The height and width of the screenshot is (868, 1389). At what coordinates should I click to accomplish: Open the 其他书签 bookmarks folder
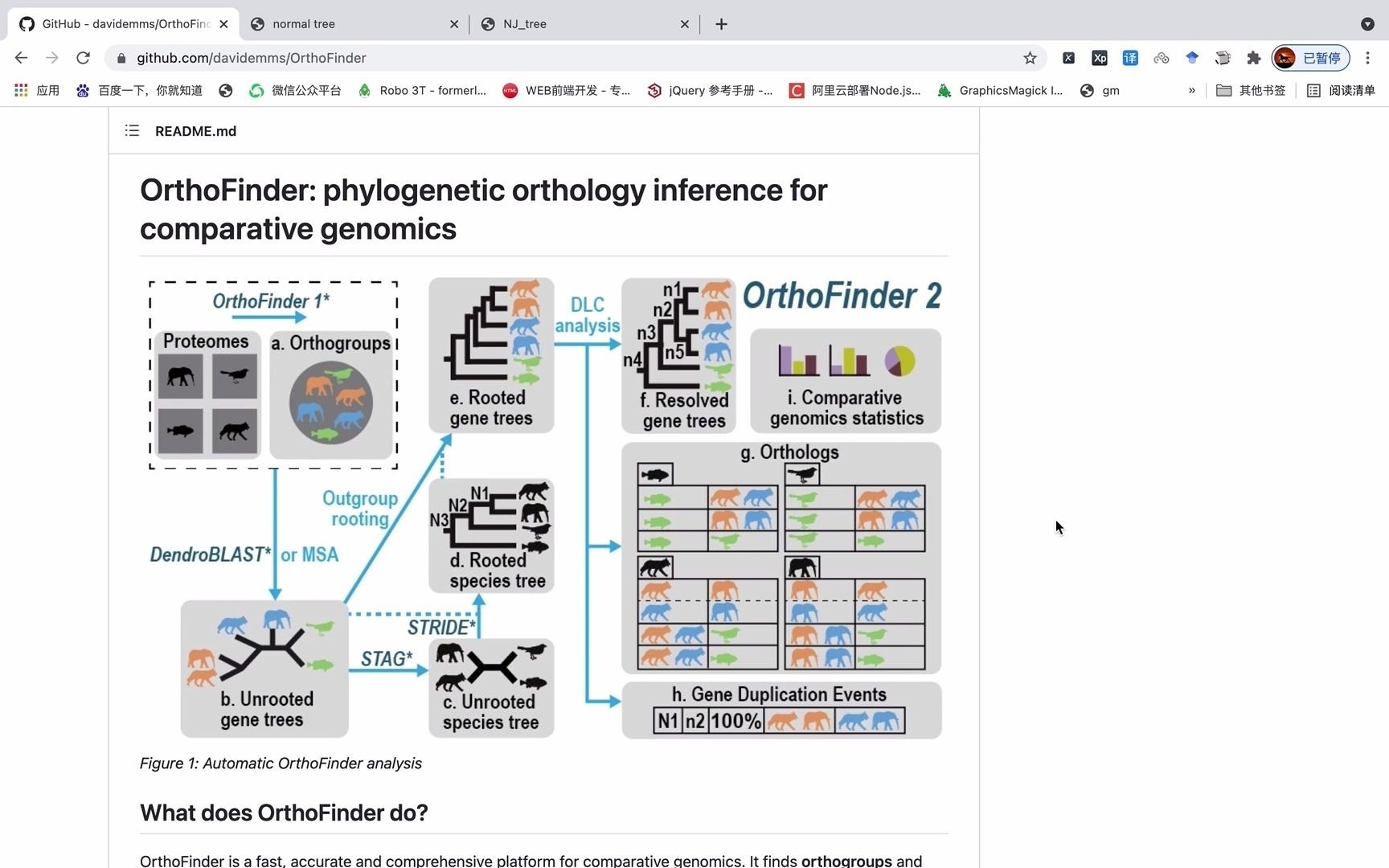[x=1251, y=90]
